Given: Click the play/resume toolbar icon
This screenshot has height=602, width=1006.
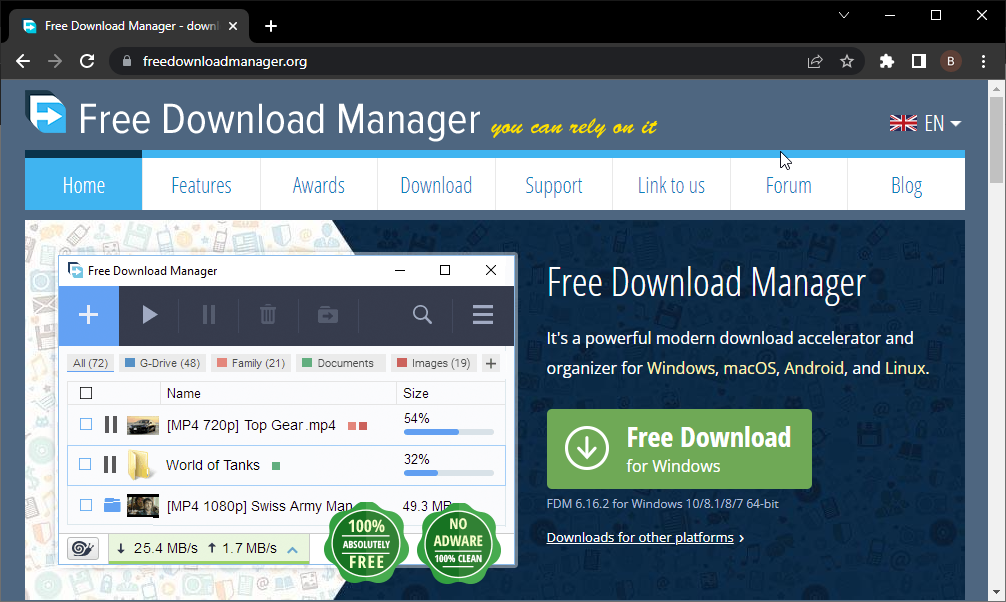Looking at the screenshot, I should (149, 315).
